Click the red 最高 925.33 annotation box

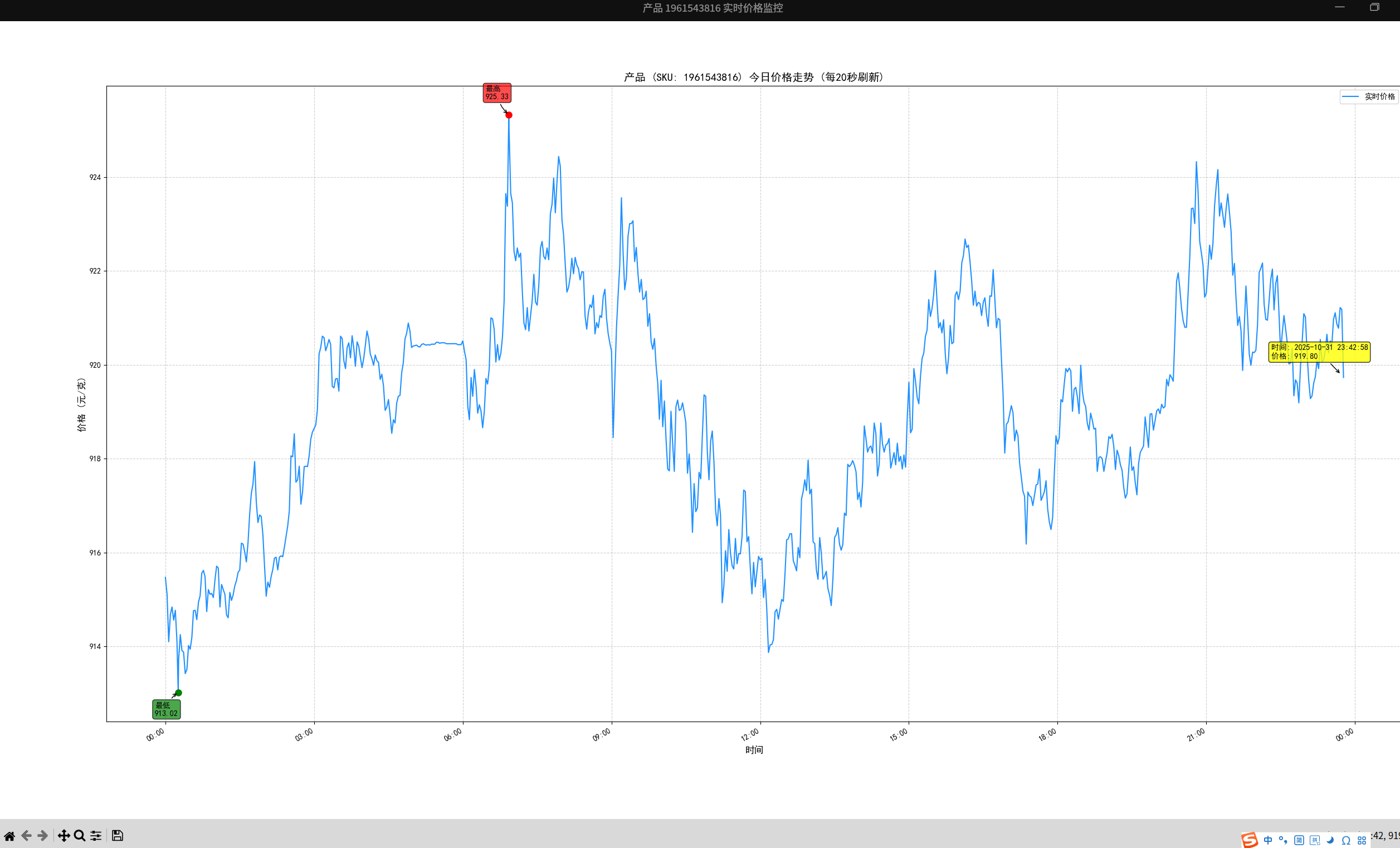tap(496, 92)
